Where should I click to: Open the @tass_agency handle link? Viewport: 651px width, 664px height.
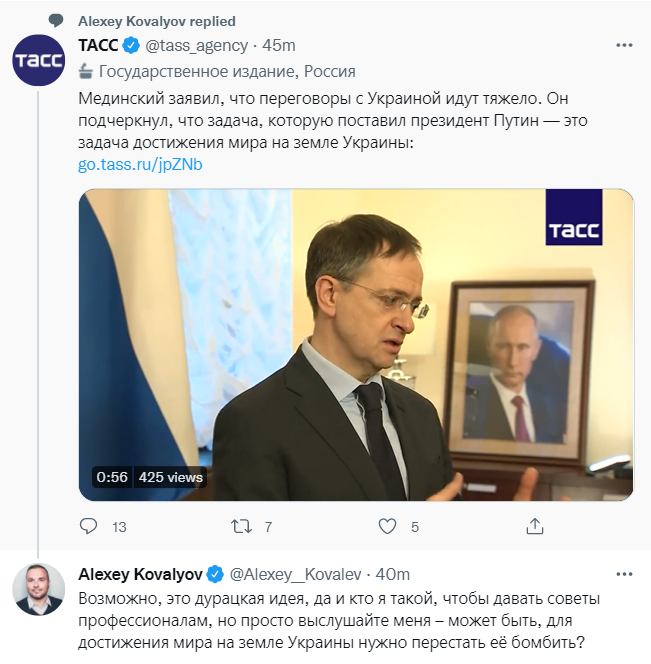199,46
